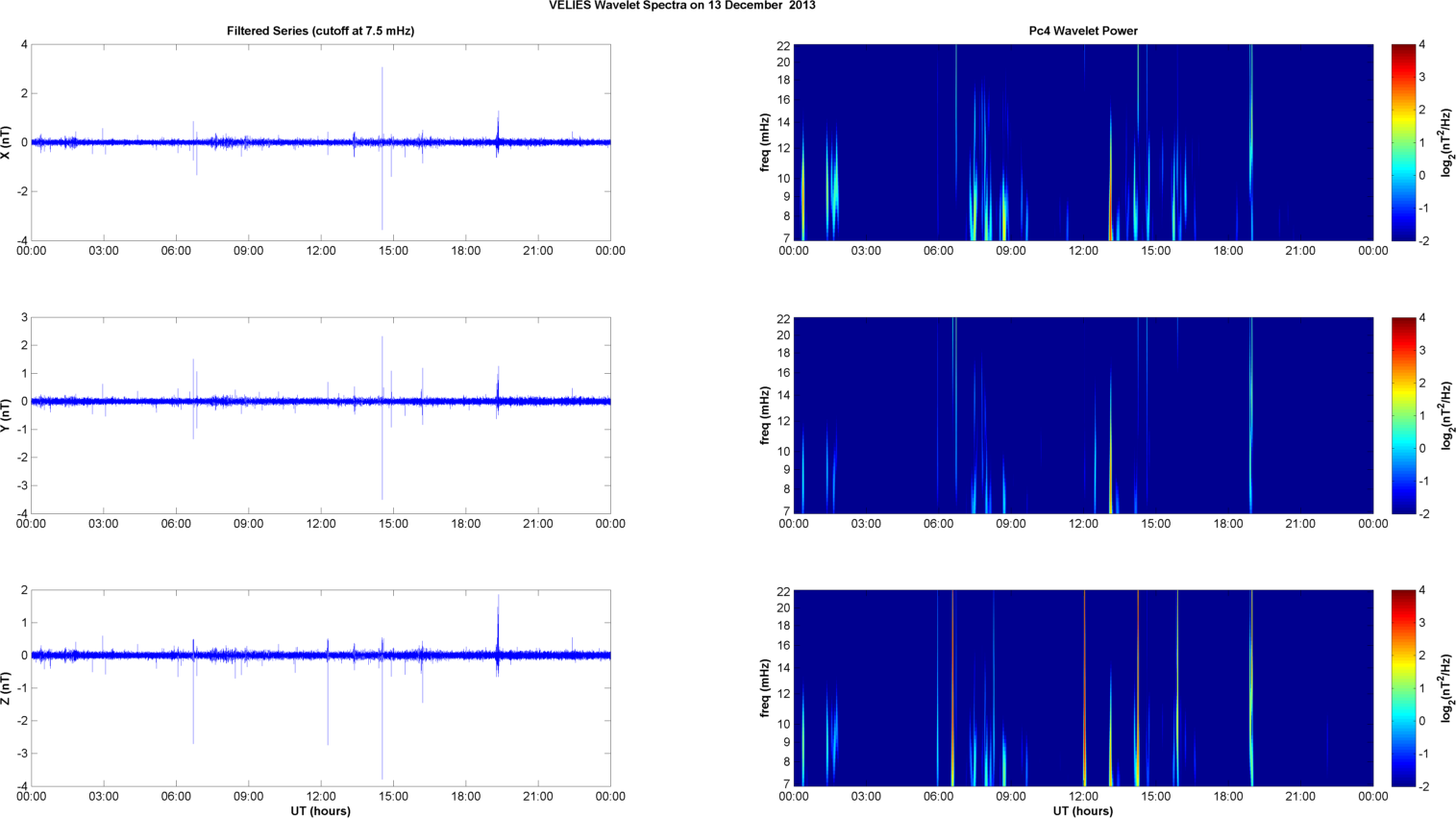
Task: Select the X (nT) axis label
Action: [7, 142]
